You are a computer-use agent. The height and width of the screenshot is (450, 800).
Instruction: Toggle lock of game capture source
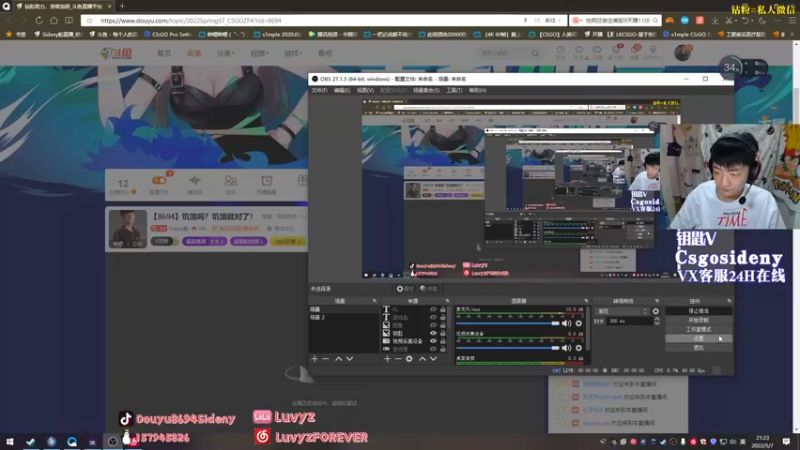pyautogui.click(x=442, y=349)
